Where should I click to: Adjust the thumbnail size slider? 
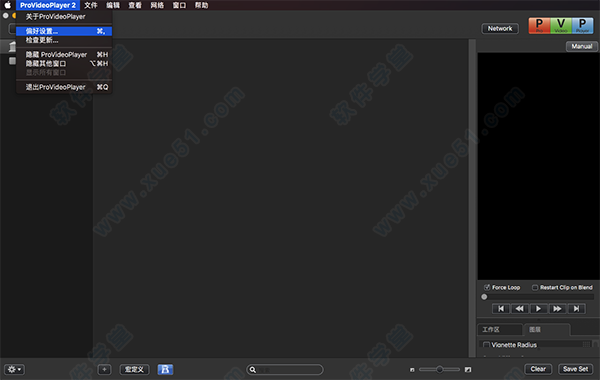pos(440,369)
